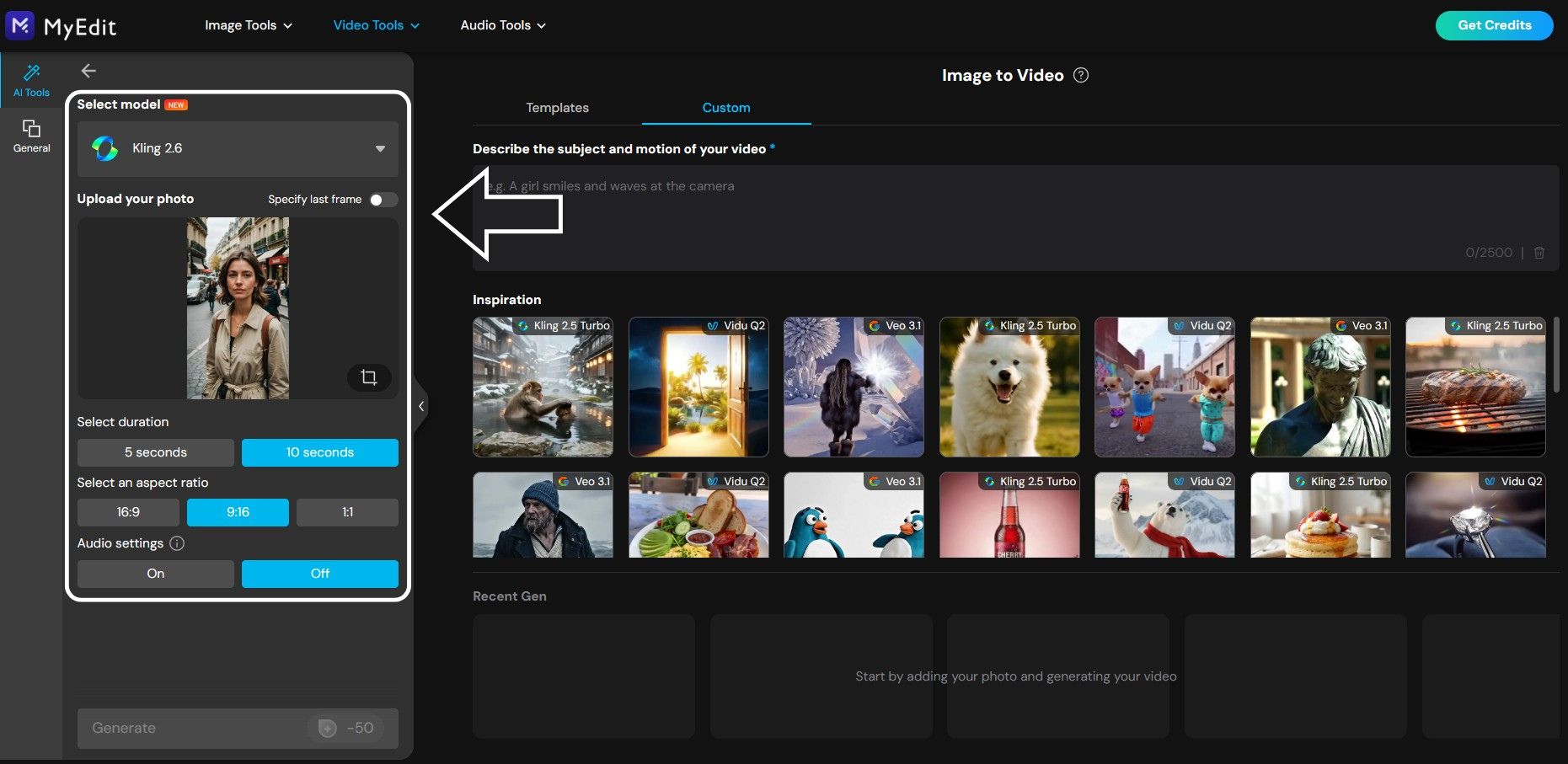The width and height of the screenshot is (1568, 764).
Task: Click the Recent Gen heading
Action: [510, 596]
